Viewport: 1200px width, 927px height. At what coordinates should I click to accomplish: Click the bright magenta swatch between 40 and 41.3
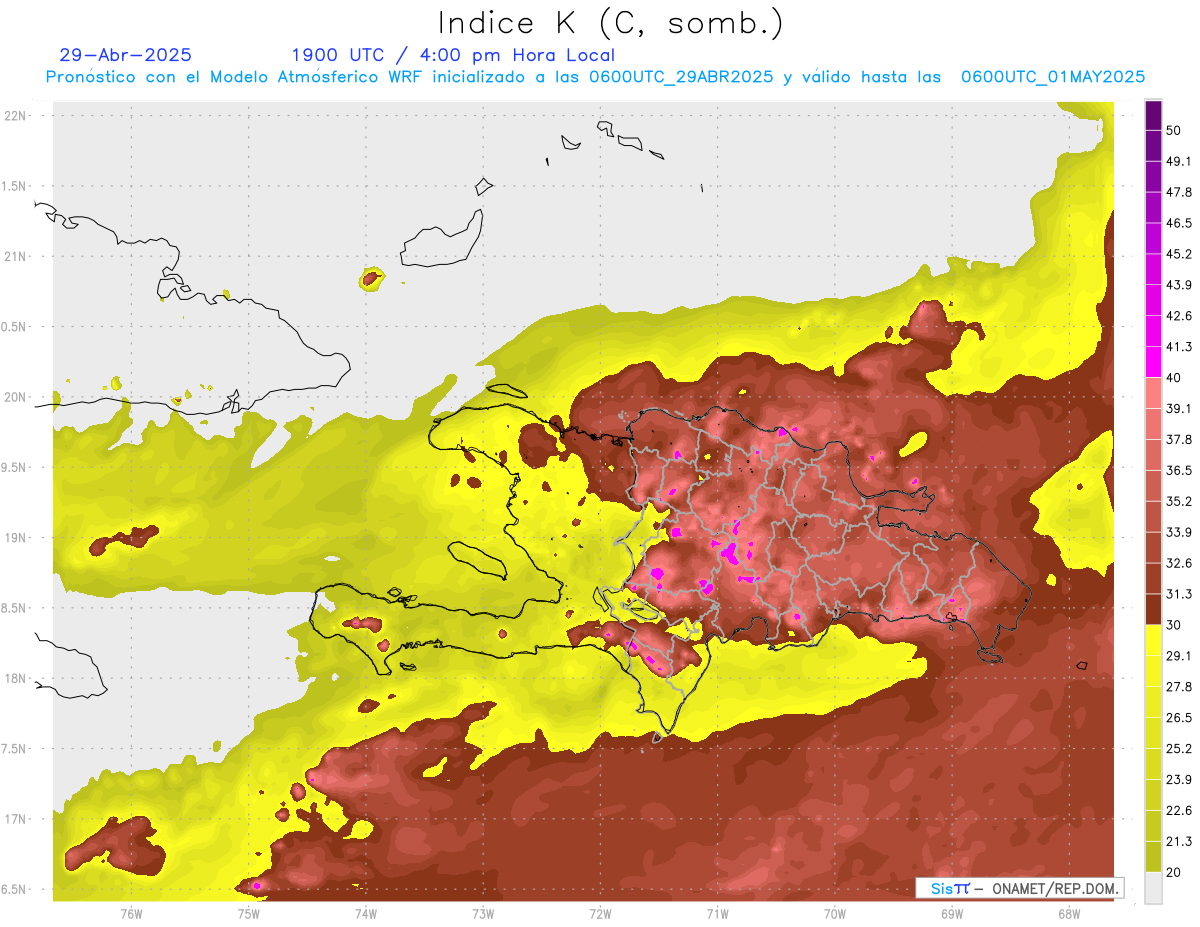coord(1153,361)
